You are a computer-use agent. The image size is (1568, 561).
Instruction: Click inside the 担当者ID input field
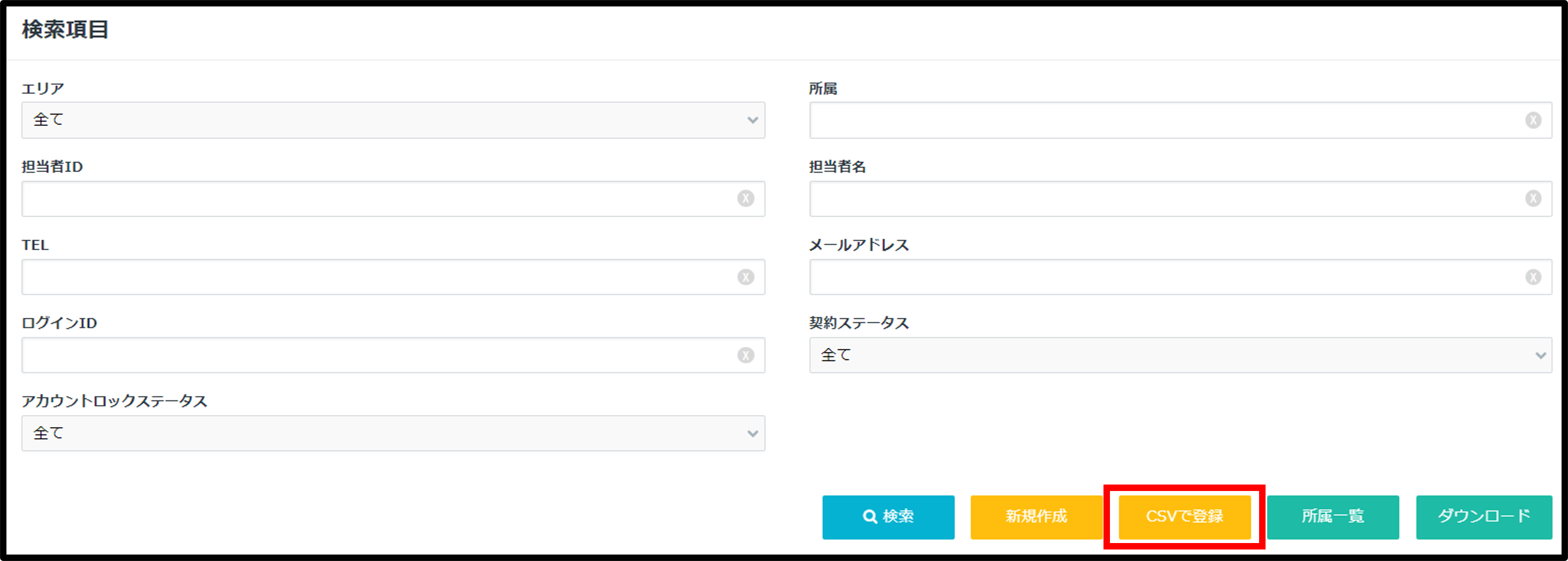(x=365, y=198)
